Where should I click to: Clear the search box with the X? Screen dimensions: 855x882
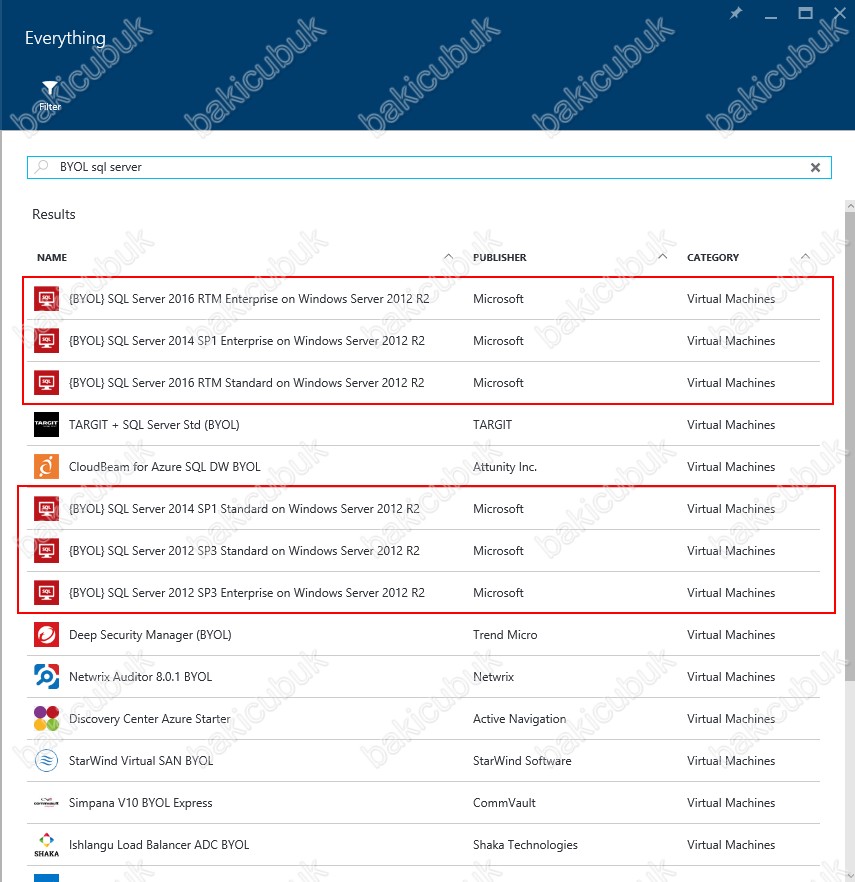[x=815, y=168]
